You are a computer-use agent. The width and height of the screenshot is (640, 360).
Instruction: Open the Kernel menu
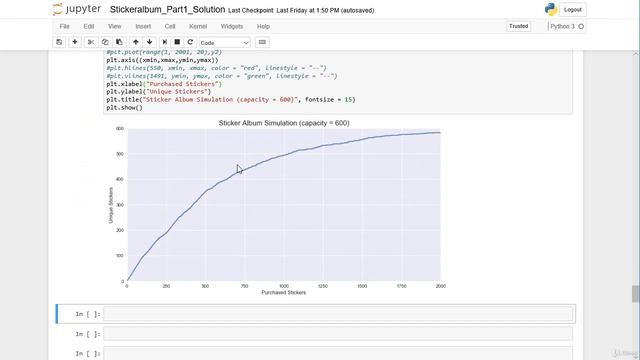click(x=198, y=26)
